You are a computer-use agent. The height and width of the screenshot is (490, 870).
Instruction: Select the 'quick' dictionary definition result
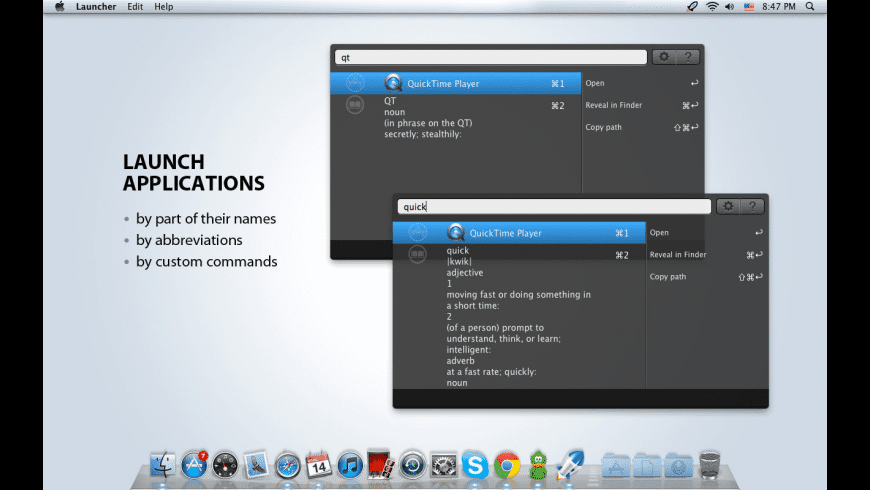coord(519,316)
